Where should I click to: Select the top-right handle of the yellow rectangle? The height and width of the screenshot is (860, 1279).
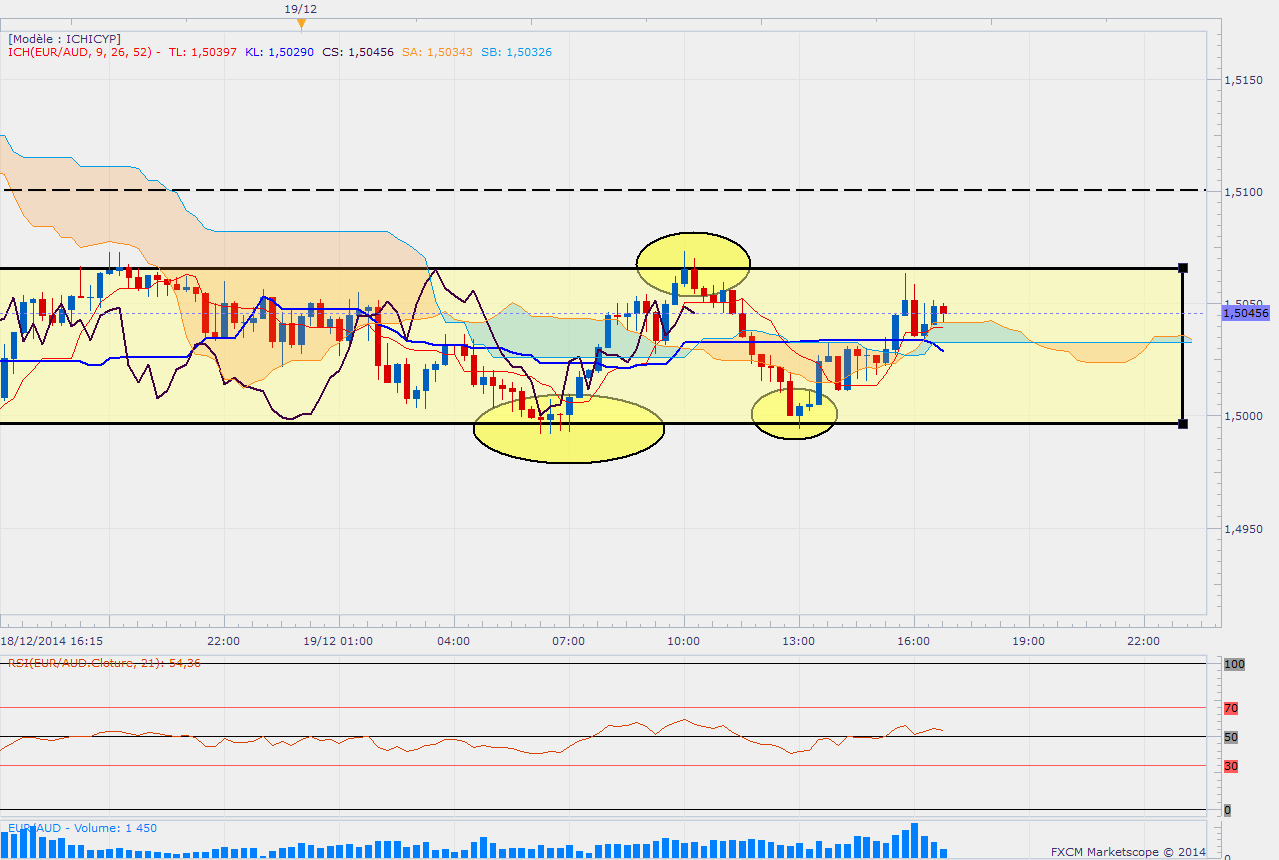pos(1183,268)
